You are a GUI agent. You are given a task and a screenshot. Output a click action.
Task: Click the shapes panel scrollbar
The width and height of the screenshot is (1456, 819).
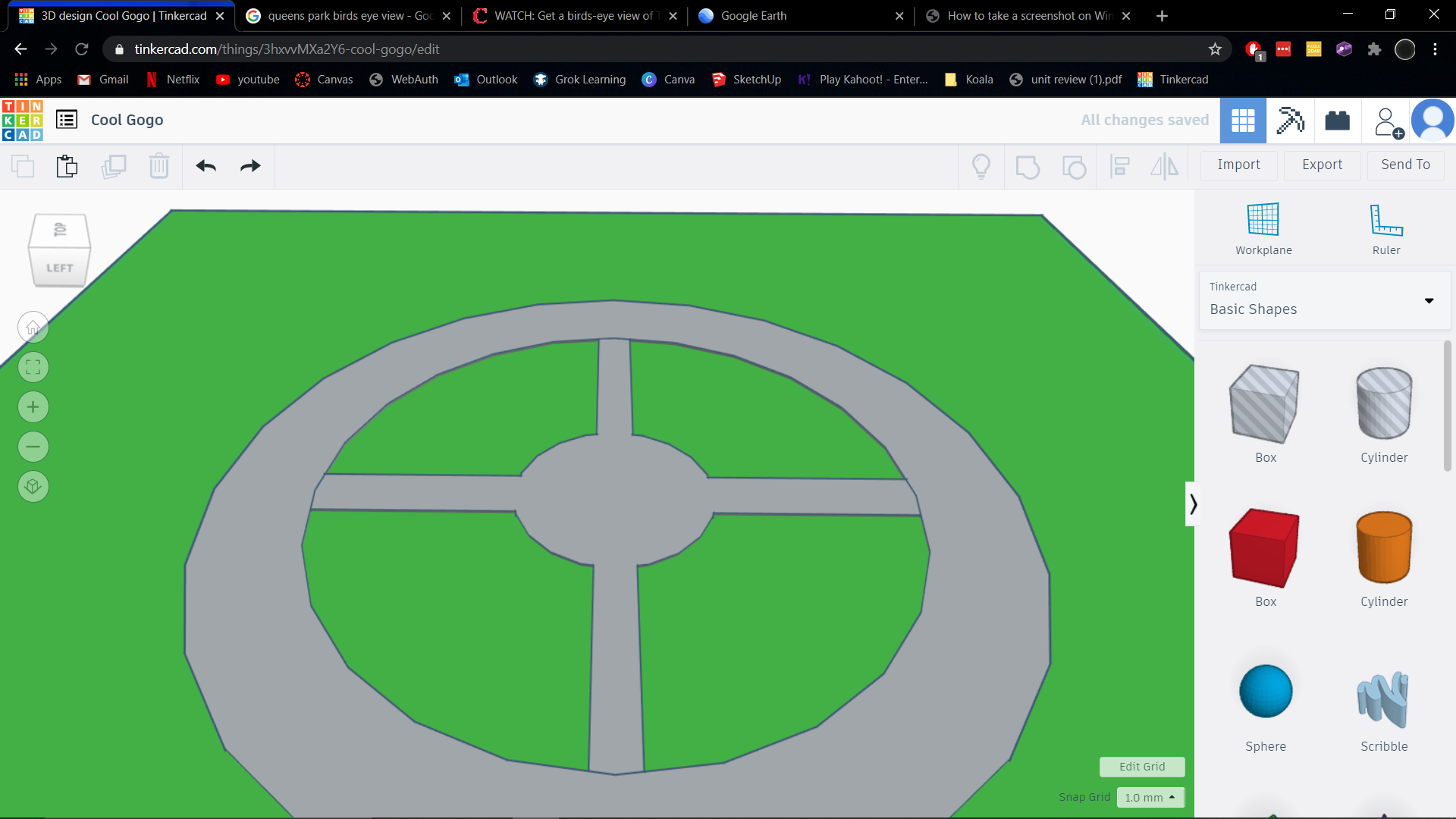(1447, 406)
